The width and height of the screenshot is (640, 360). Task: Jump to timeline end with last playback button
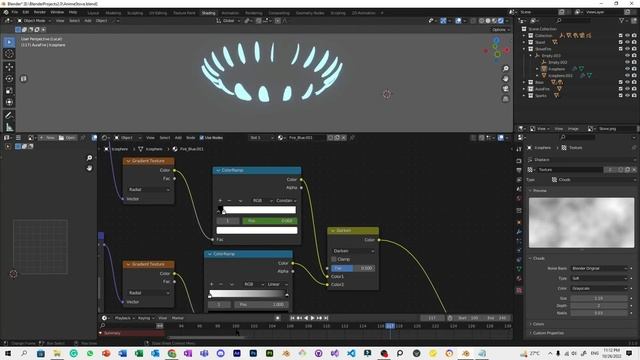pyautogui.click(x=326, y=318)
